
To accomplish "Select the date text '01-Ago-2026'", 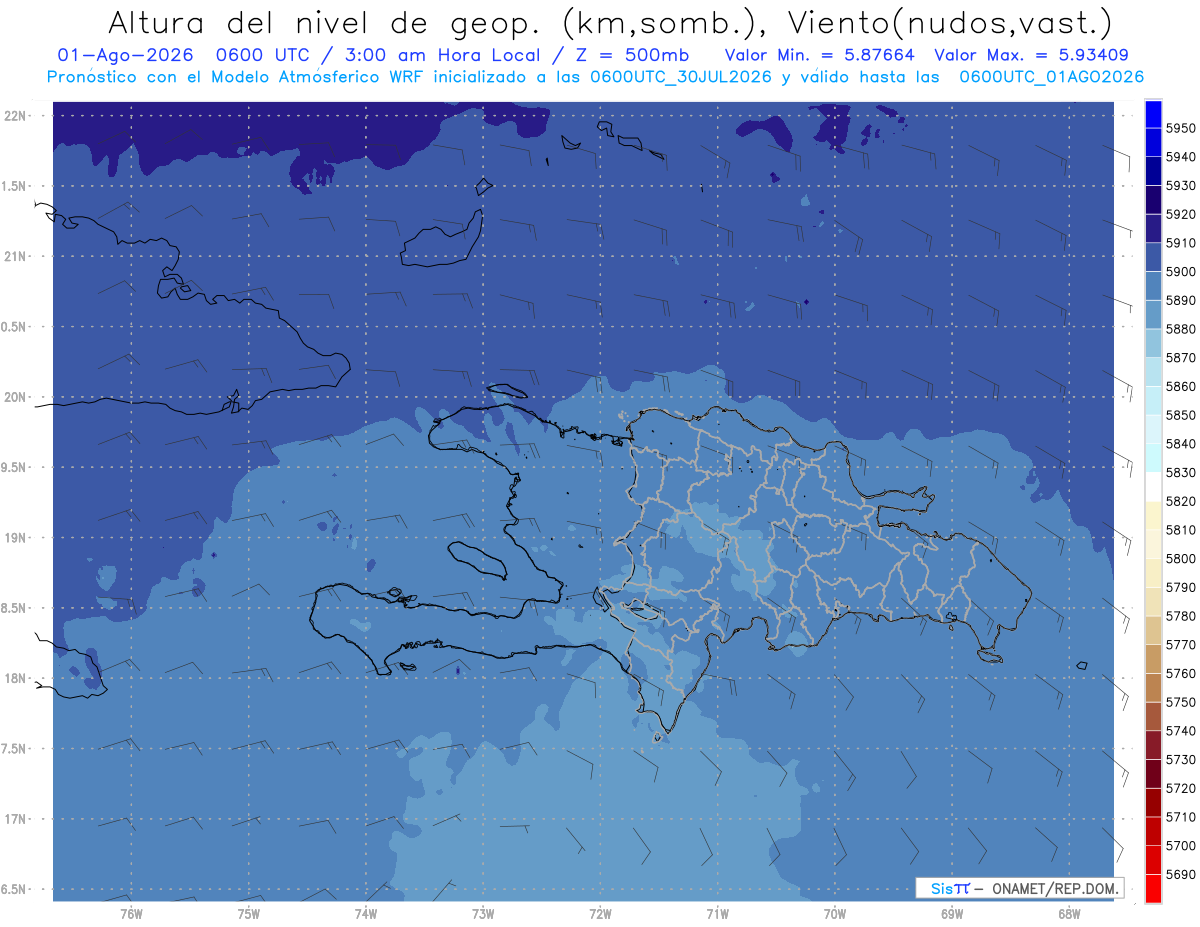I will point(125,55).
